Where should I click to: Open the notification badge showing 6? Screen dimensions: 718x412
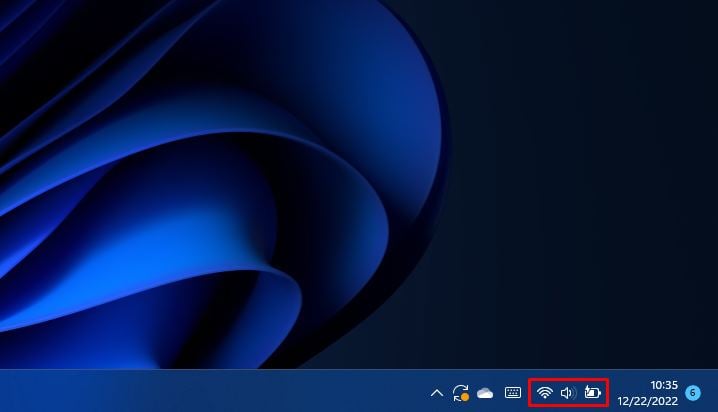(693, 393)
